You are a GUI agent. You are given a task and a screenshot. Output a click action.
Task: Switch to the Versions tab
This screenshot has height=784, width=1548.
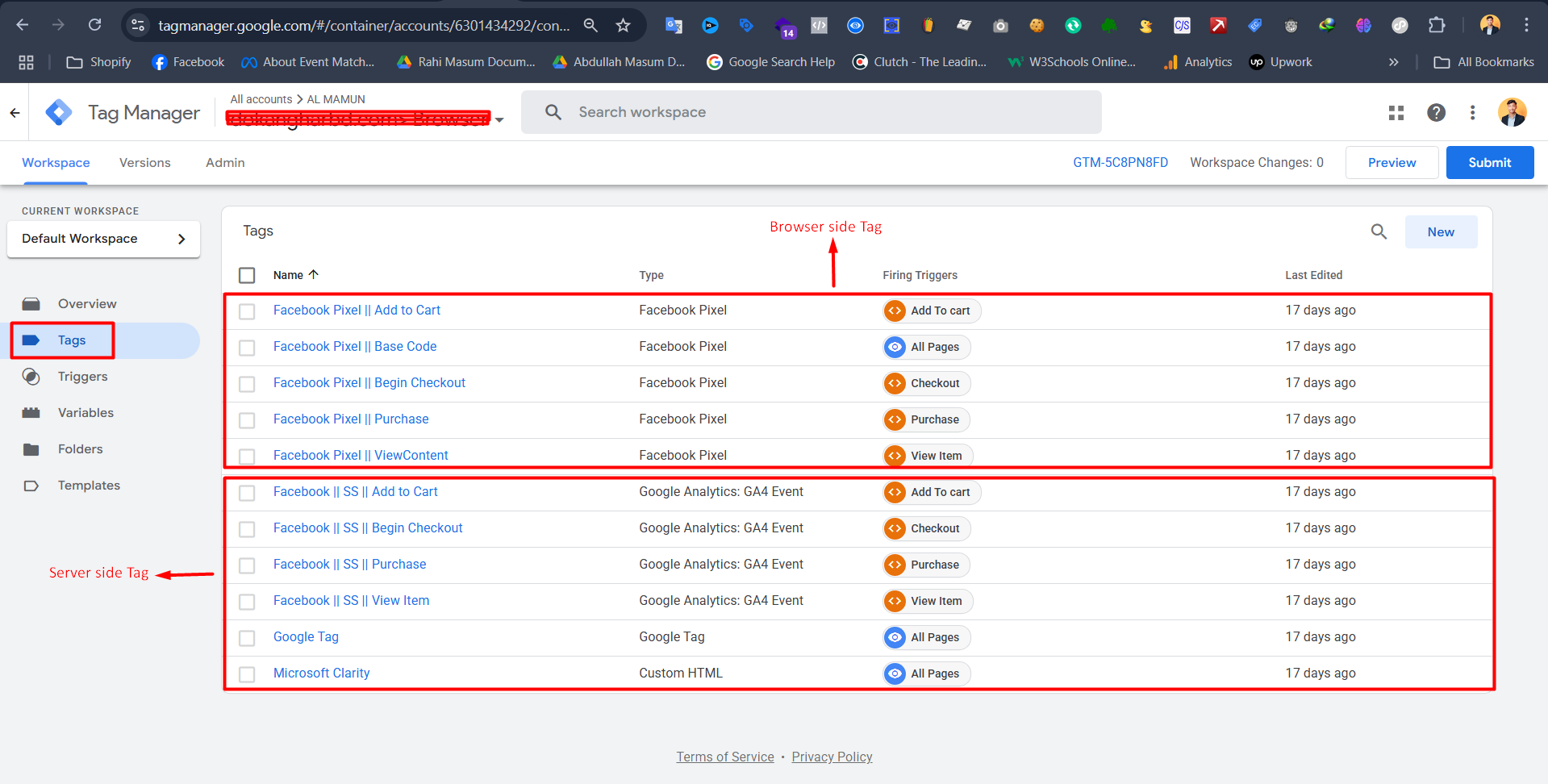click(145, 163)
